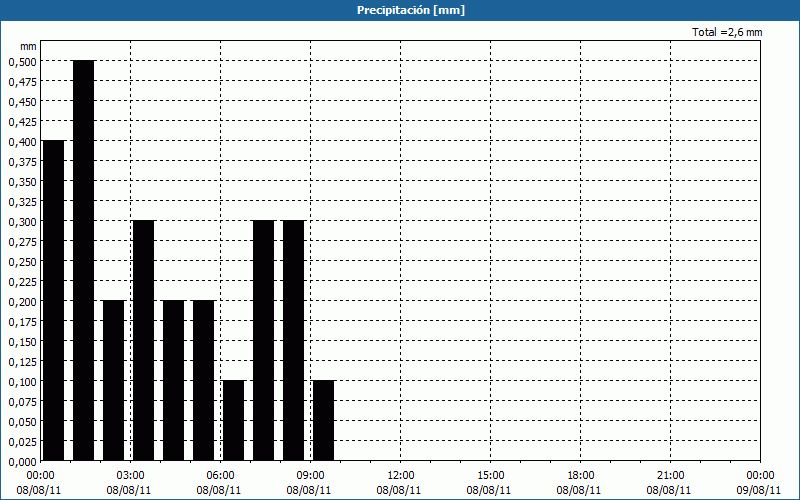The width and height of the screenshot is (800, 500).
Task: Select the 0,150 y-axis value
Action: (x=23, y=342)
